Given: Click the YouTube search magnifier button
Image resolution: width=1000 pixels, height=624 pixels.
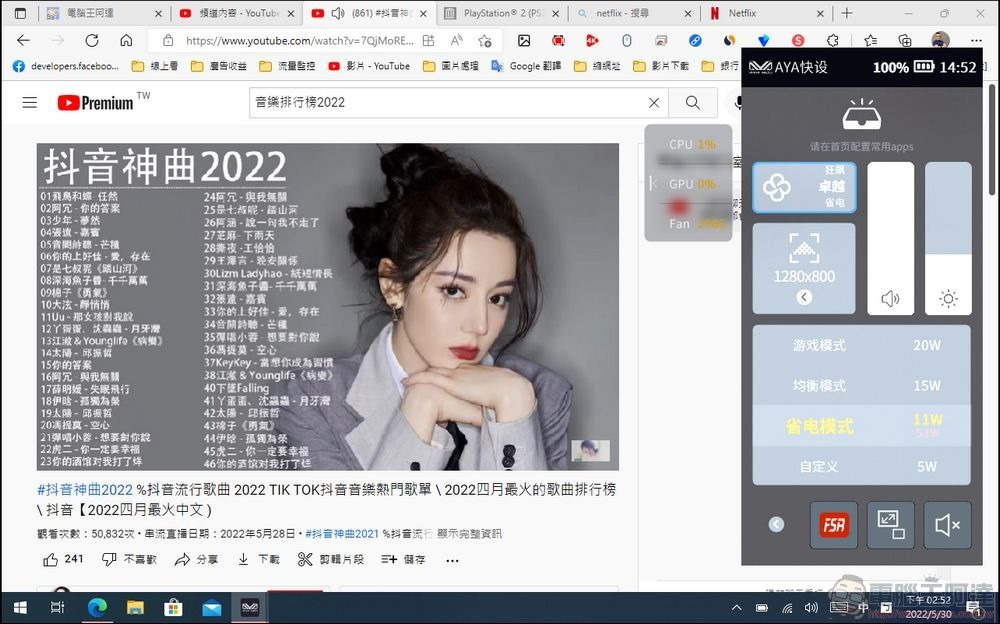Looking at the screenshot, I should [693, 102].
